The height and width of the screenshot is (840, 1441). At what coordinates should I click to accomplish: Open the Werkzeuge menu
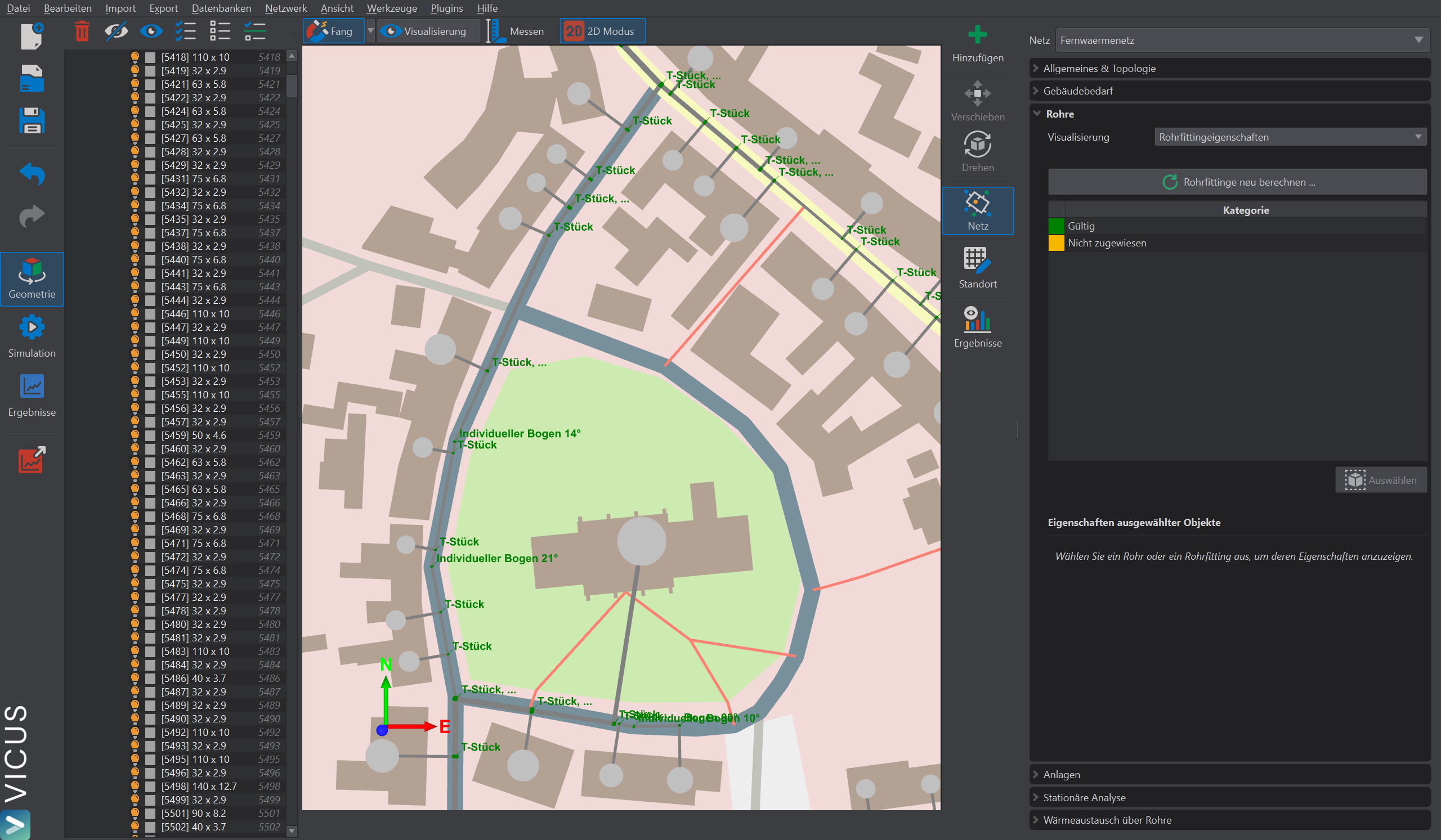pos(391,8)
